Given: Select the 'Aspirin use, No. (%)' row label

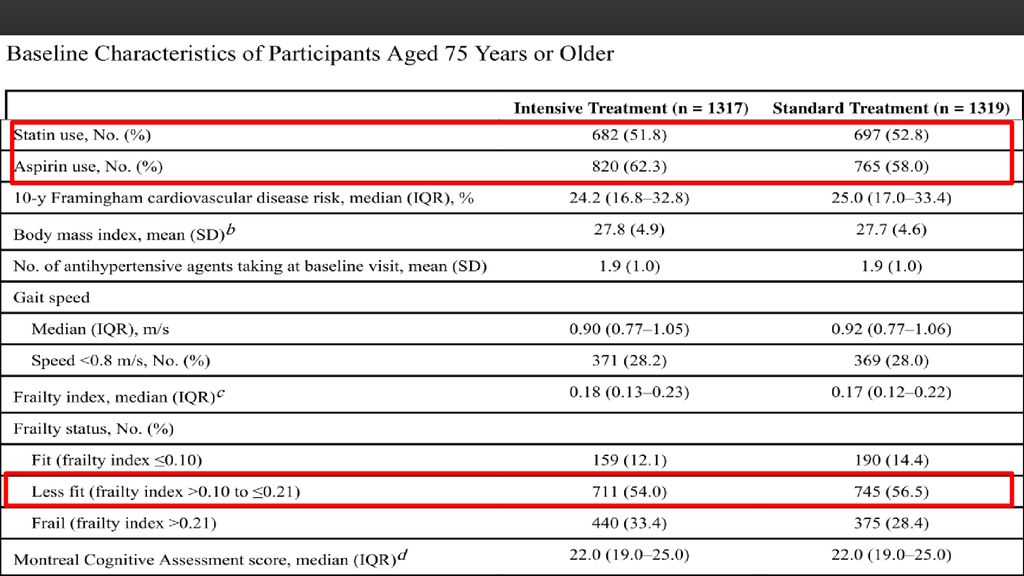Looking at the screenshot, I should (88, 167).
